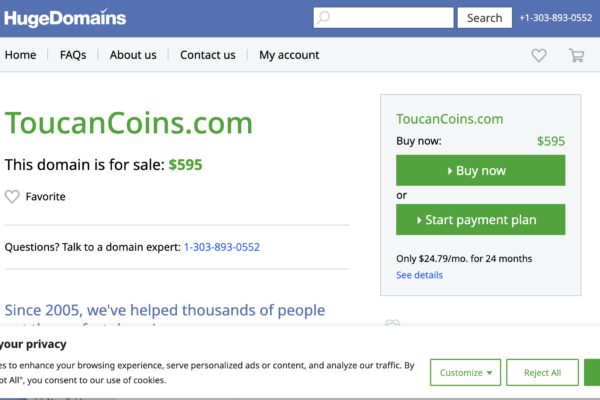Choose Start payment plan
Viewport: 600px width, 400px height.
(480, 220)
